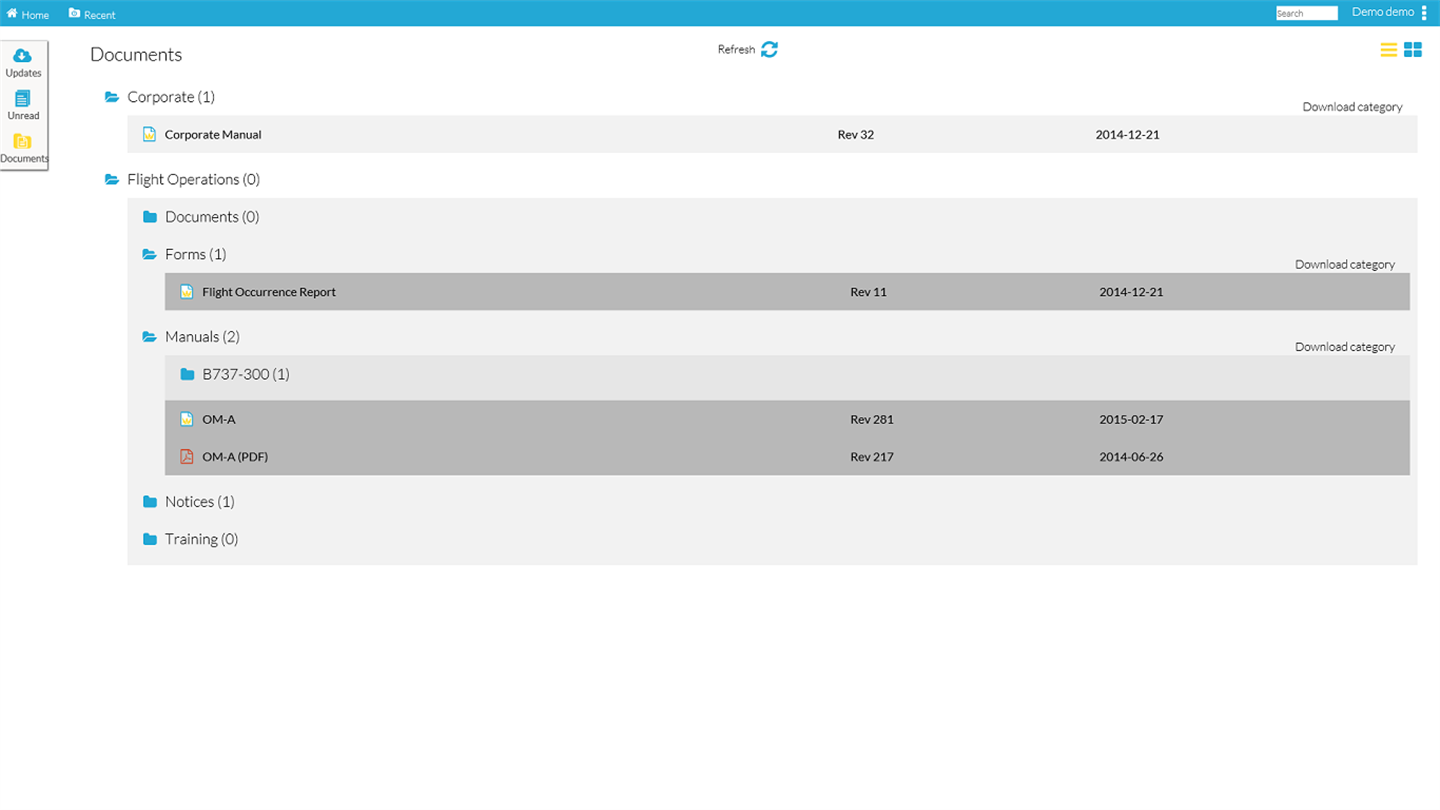The width and height of the screenshot is (1440, 810).
Task: Click Rev 11 revision value
Action: coord(868,292)
